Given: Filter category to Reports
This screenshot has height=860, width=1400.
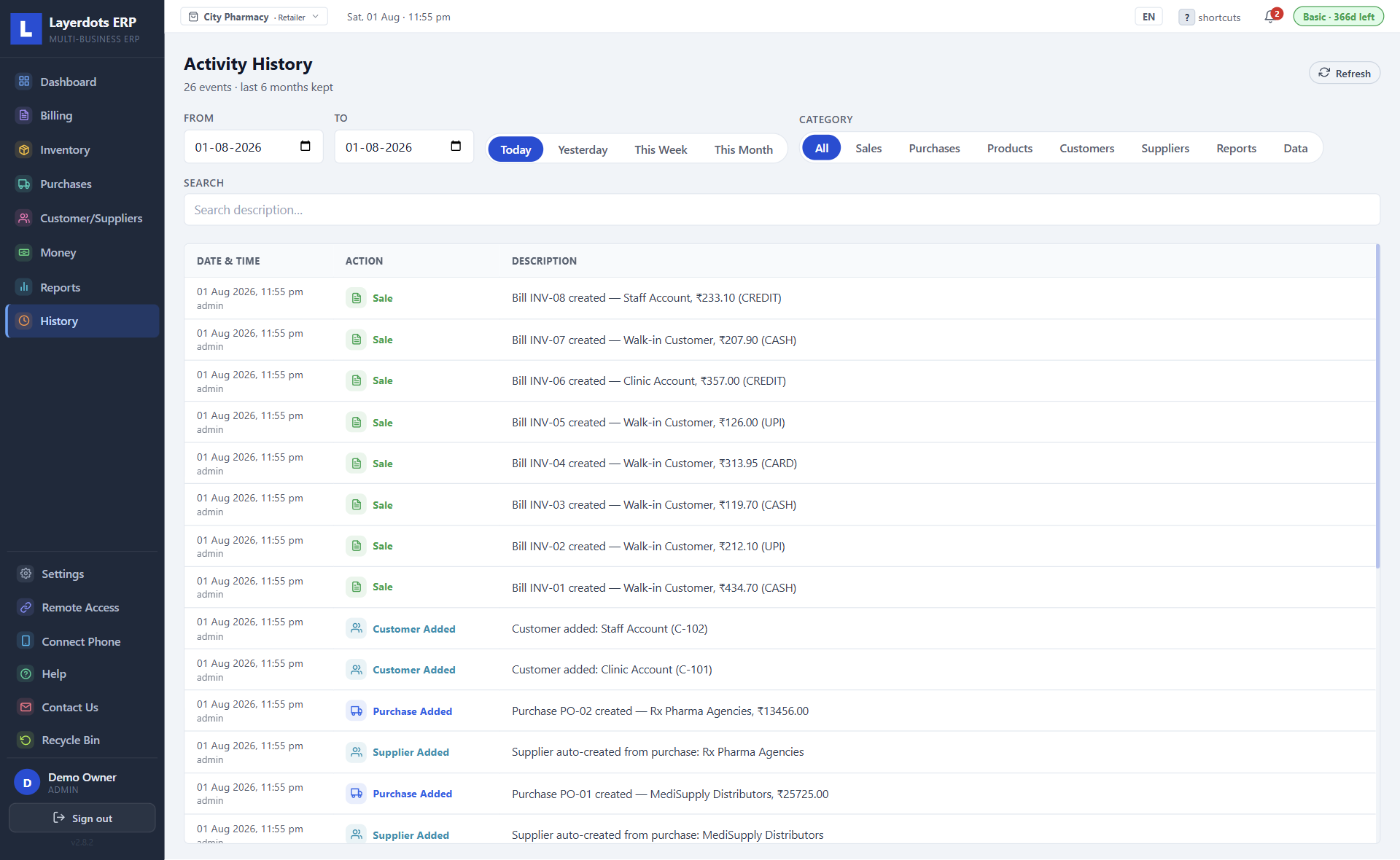Looking at the screenshot, I should click(1237, 148).
